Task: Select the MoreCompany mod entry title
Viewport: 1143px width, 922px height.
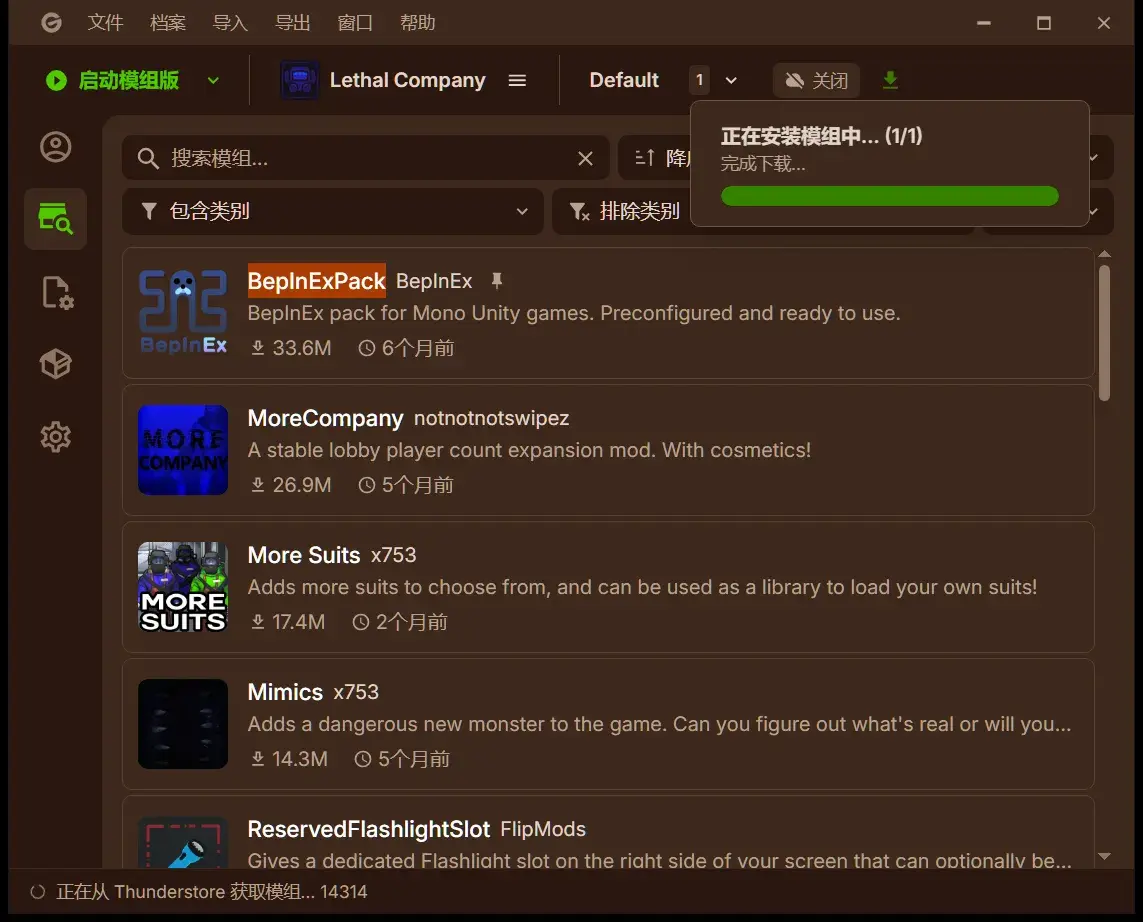Action: pos(325,418)
